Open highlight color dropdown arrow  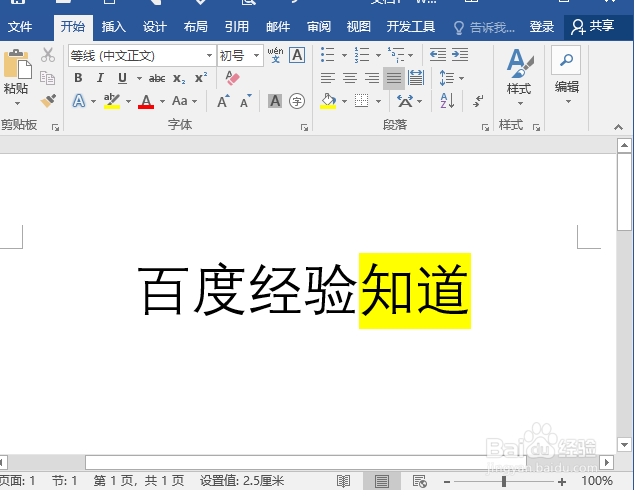tap(129, 101)
